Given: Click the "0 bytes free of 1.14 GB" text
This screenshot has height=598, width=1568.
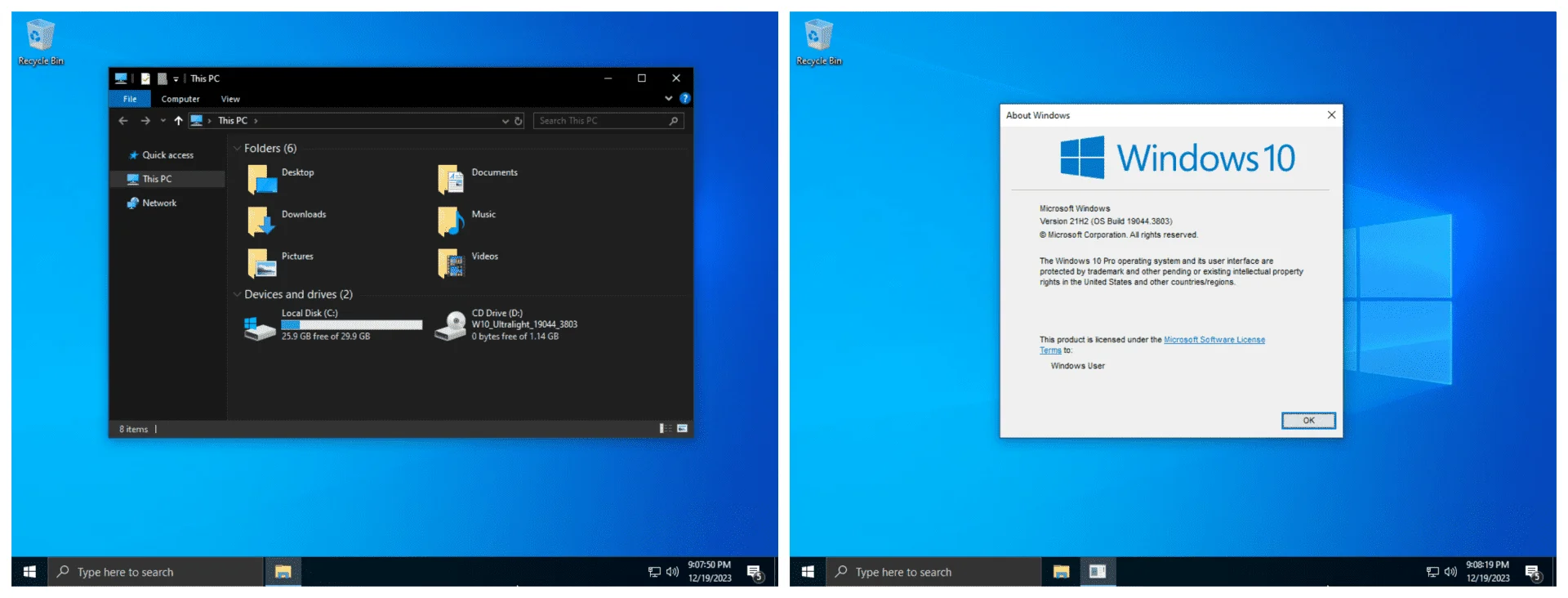Looking at the screenshot, I should point(515,337).
